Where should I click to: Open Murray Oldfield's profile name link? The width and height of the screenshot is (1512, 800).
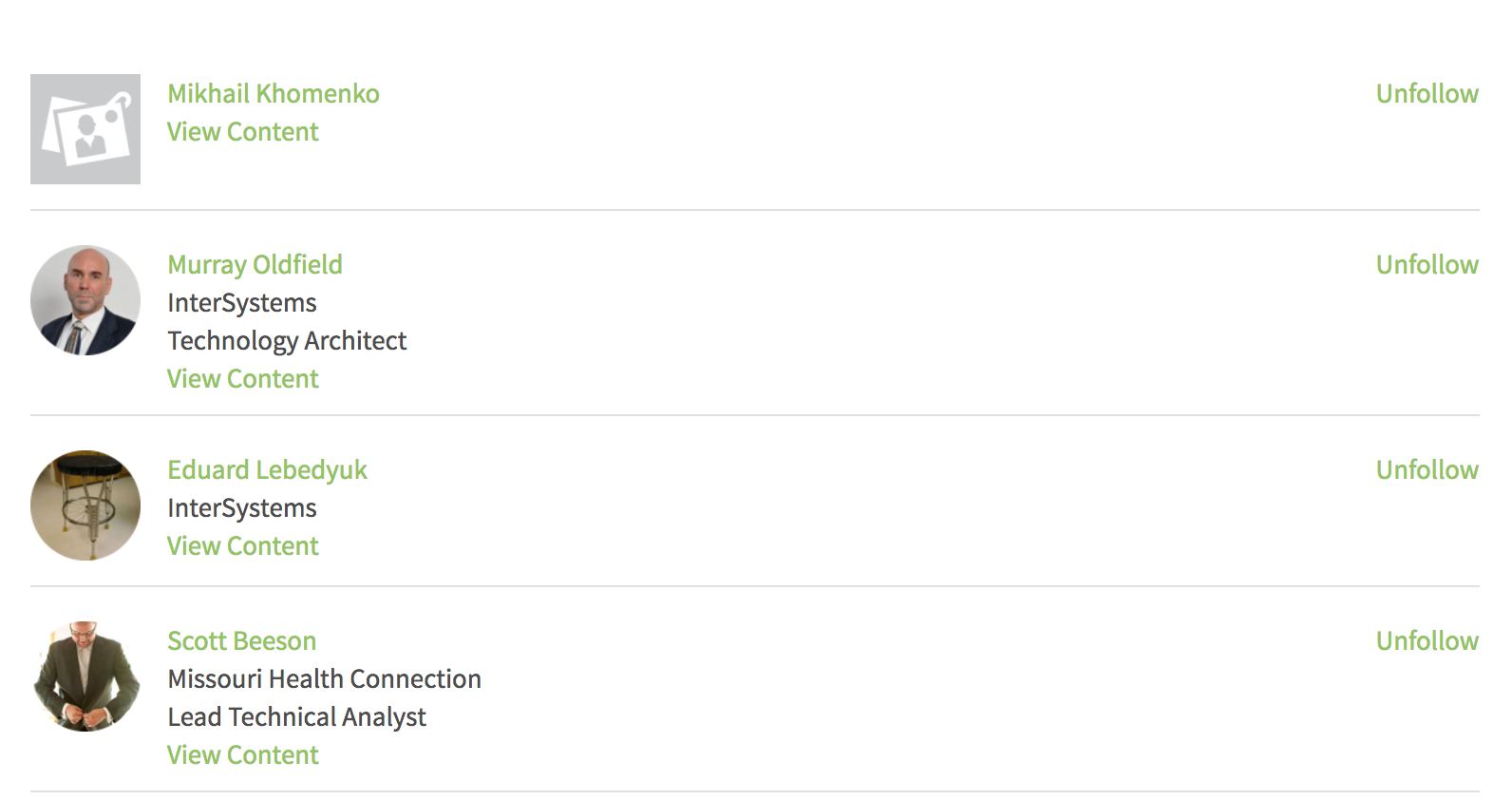[x=255, y=264]
